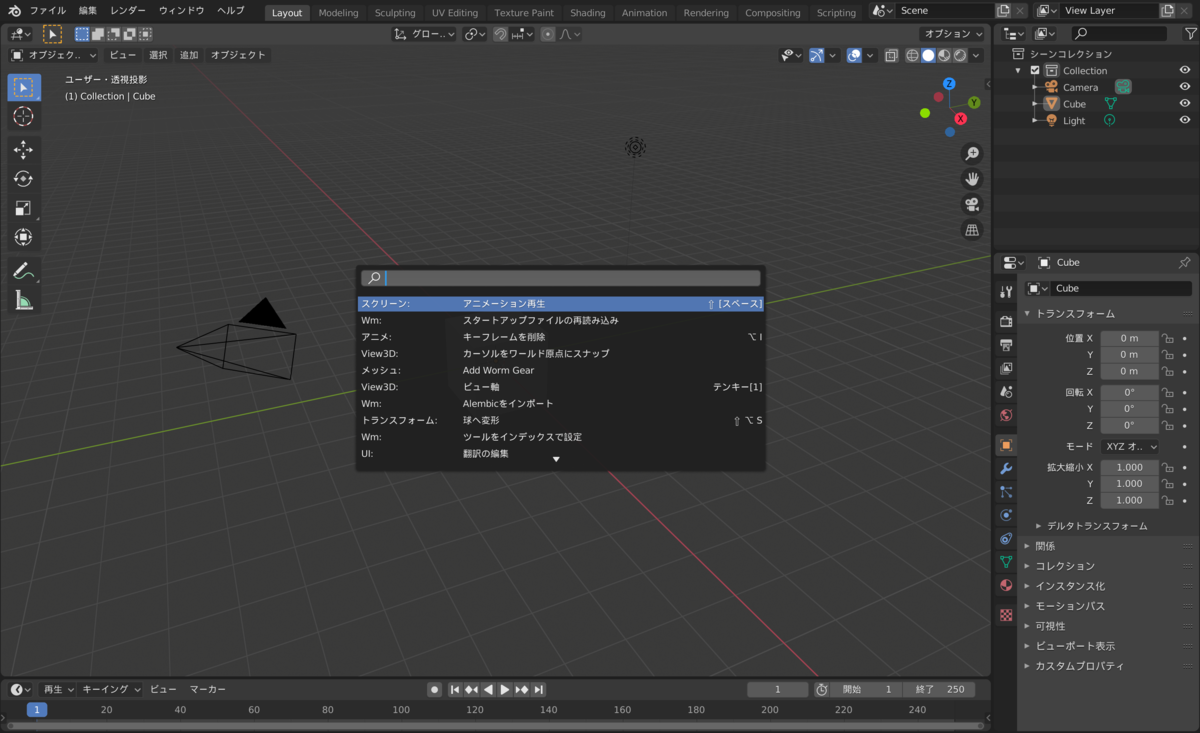Switch to the Sculpting workspace tab

[395, 13]
